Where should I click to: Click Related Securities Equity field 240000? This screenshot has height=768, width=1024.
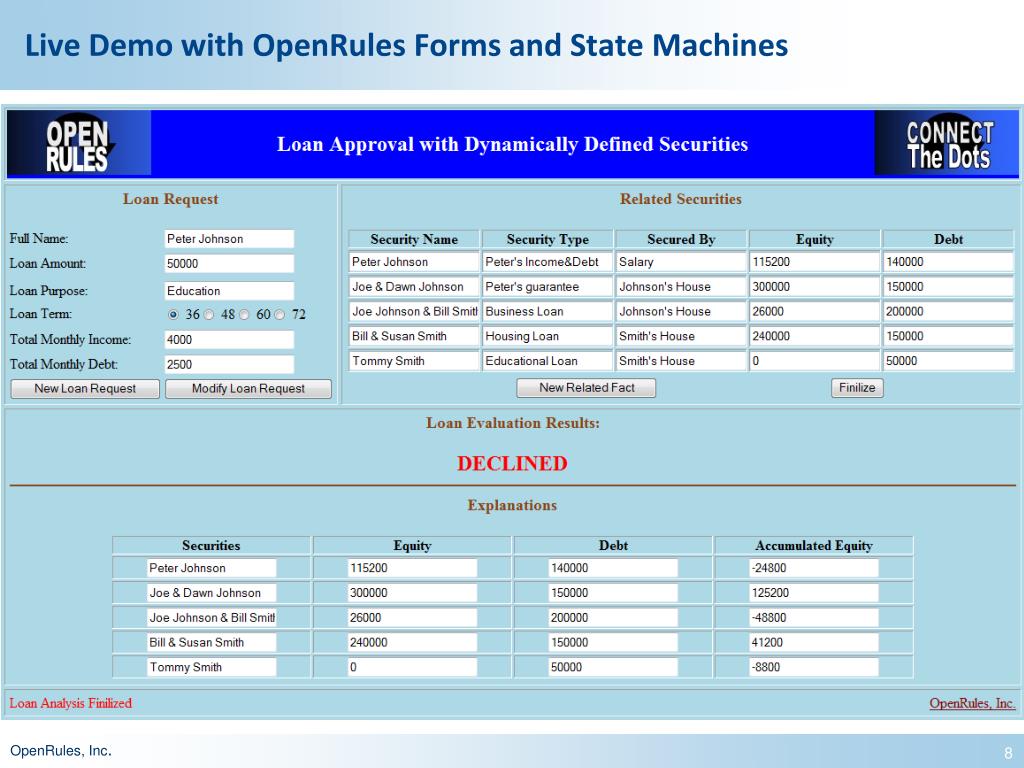[x=814, y=336]
